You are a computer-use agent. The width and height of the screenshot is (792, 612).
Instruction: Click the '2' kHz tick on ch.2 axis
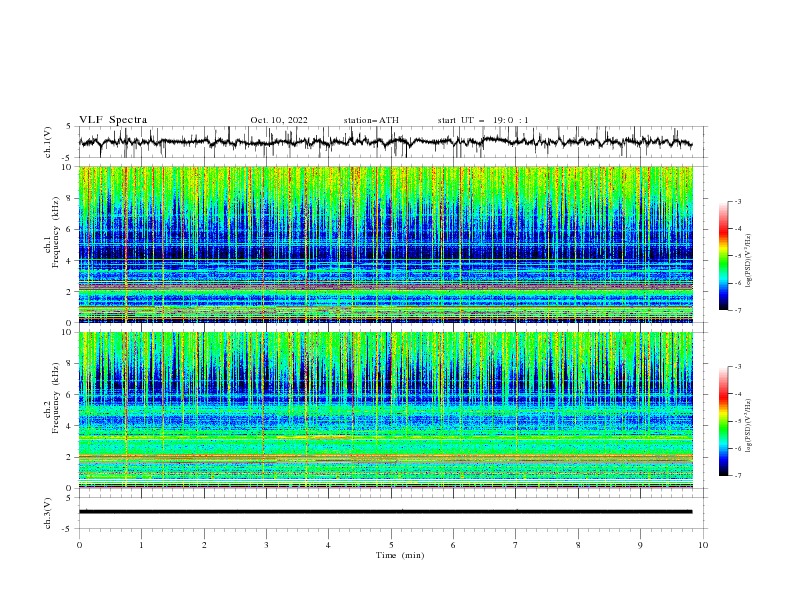[70, 457]
